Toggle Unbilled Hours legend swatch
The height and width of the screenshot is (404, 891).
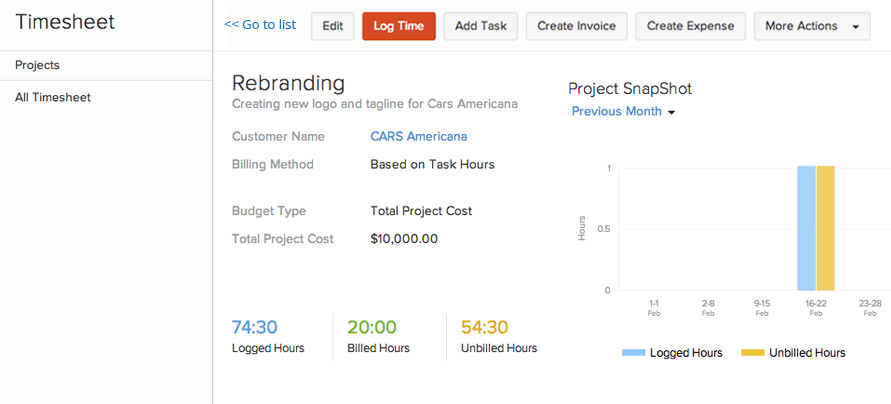(x=753, y=353)
